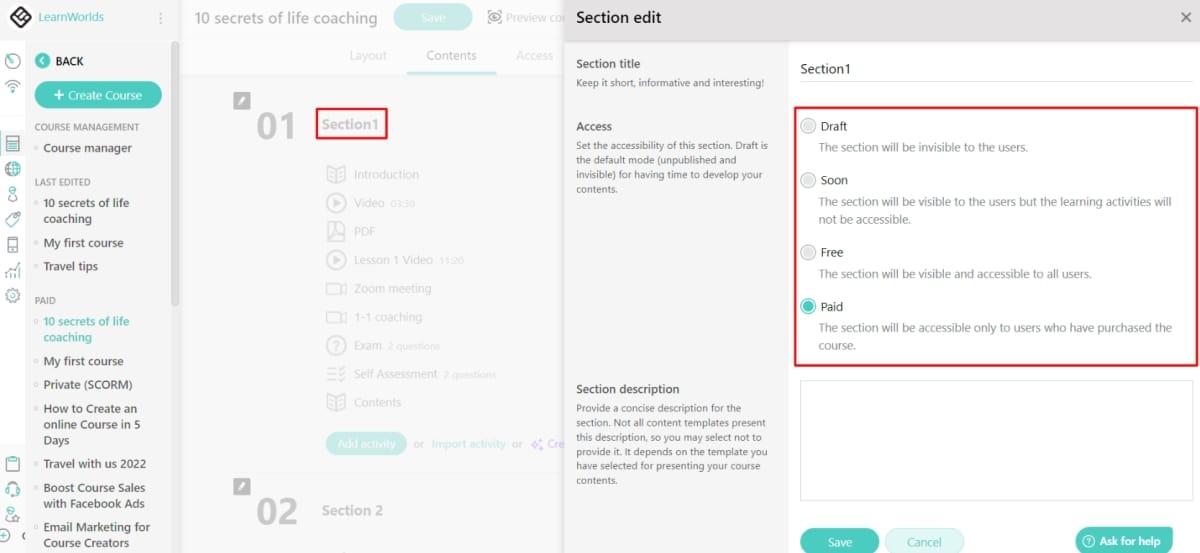Viewport: 1200px width, 553px height.
Task: Open the globe website icon in sidebar
Action: click(x=13, y=169)
